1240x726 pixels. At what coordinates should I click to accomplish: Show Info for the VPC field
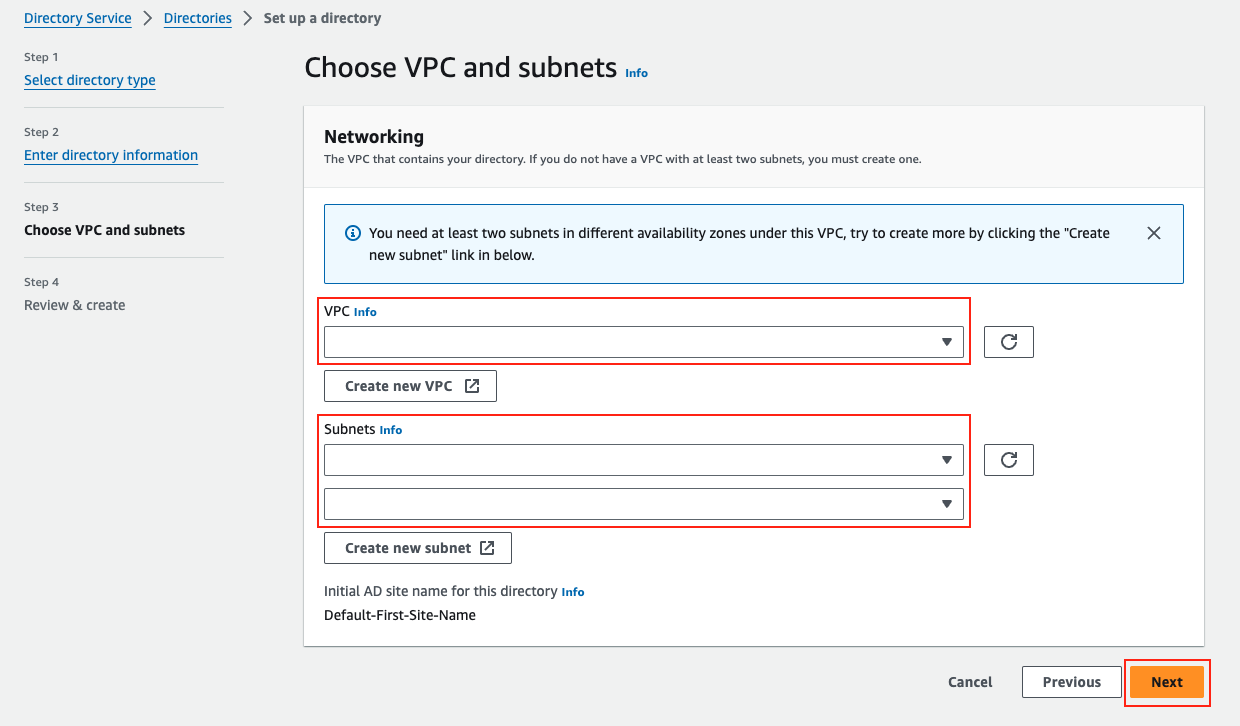click(x=365, y=312)
